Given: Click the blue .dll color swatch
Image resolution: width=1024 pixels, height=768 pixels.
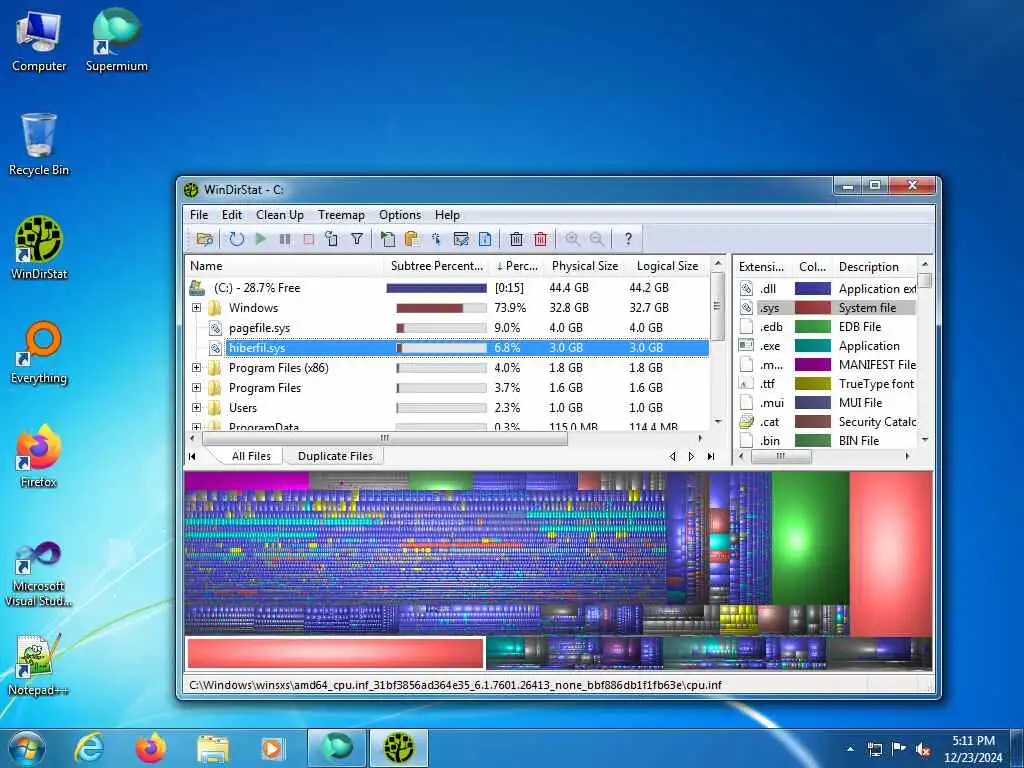Looking at the screenshot, I should pos(812,289).
